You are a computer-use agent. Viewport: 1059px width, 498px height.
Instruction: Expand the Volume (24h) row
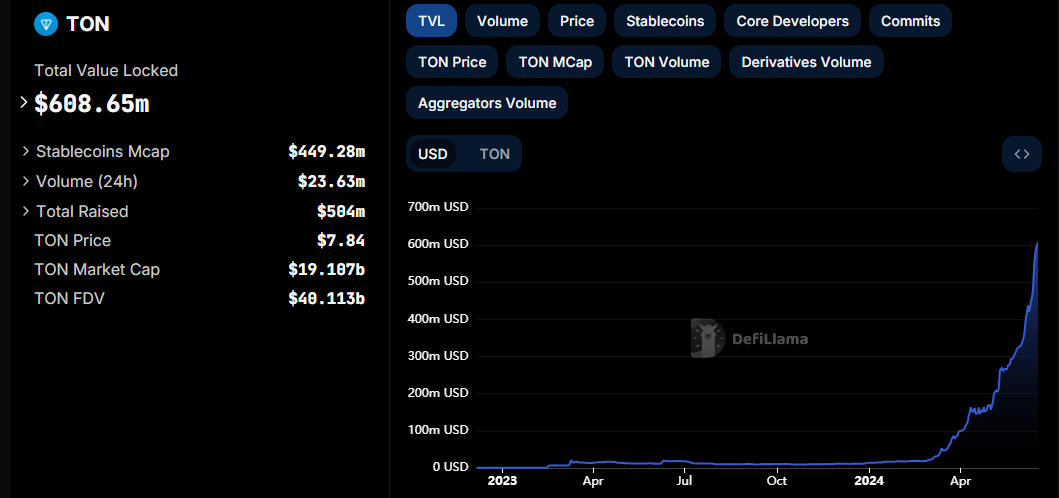coord(26,181)
